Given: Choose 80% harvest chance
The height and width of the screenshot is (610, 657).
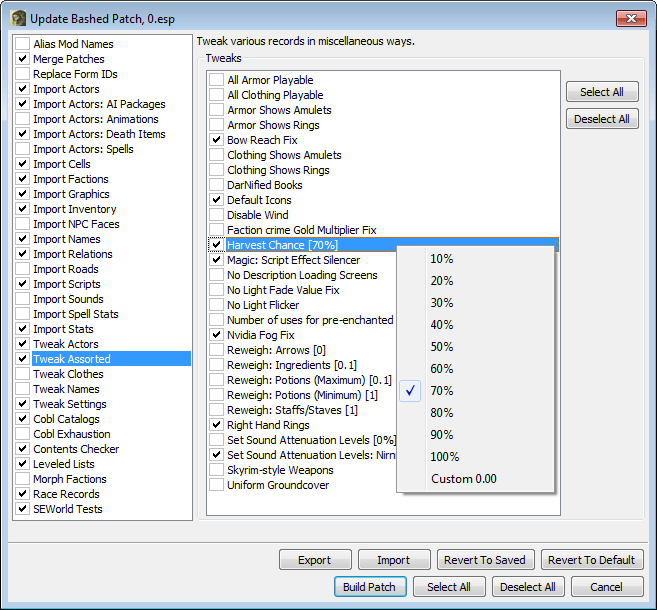Looking at the screenshot, I should (475, 413).
